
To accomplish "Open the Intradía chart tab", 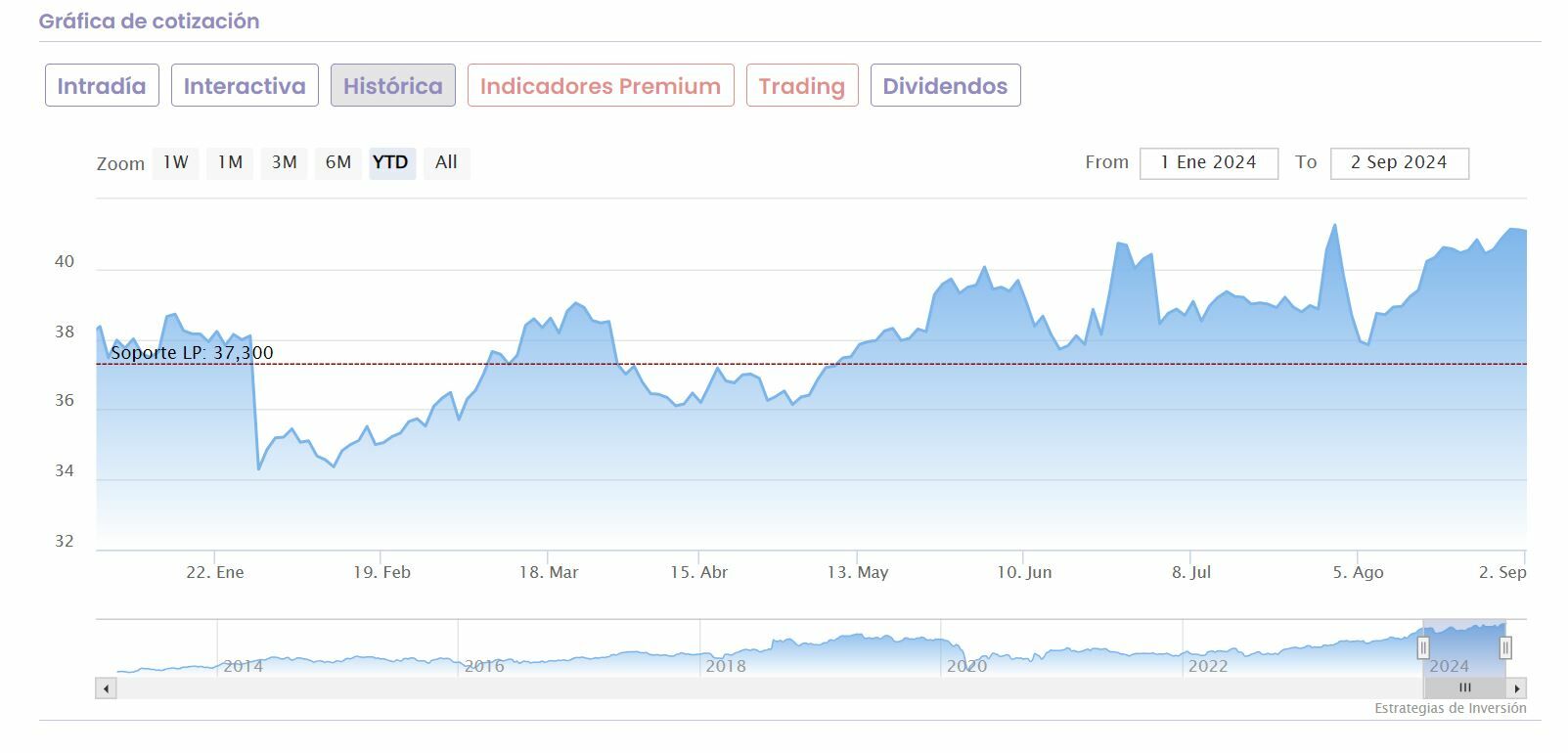I will tap(102, 86).
